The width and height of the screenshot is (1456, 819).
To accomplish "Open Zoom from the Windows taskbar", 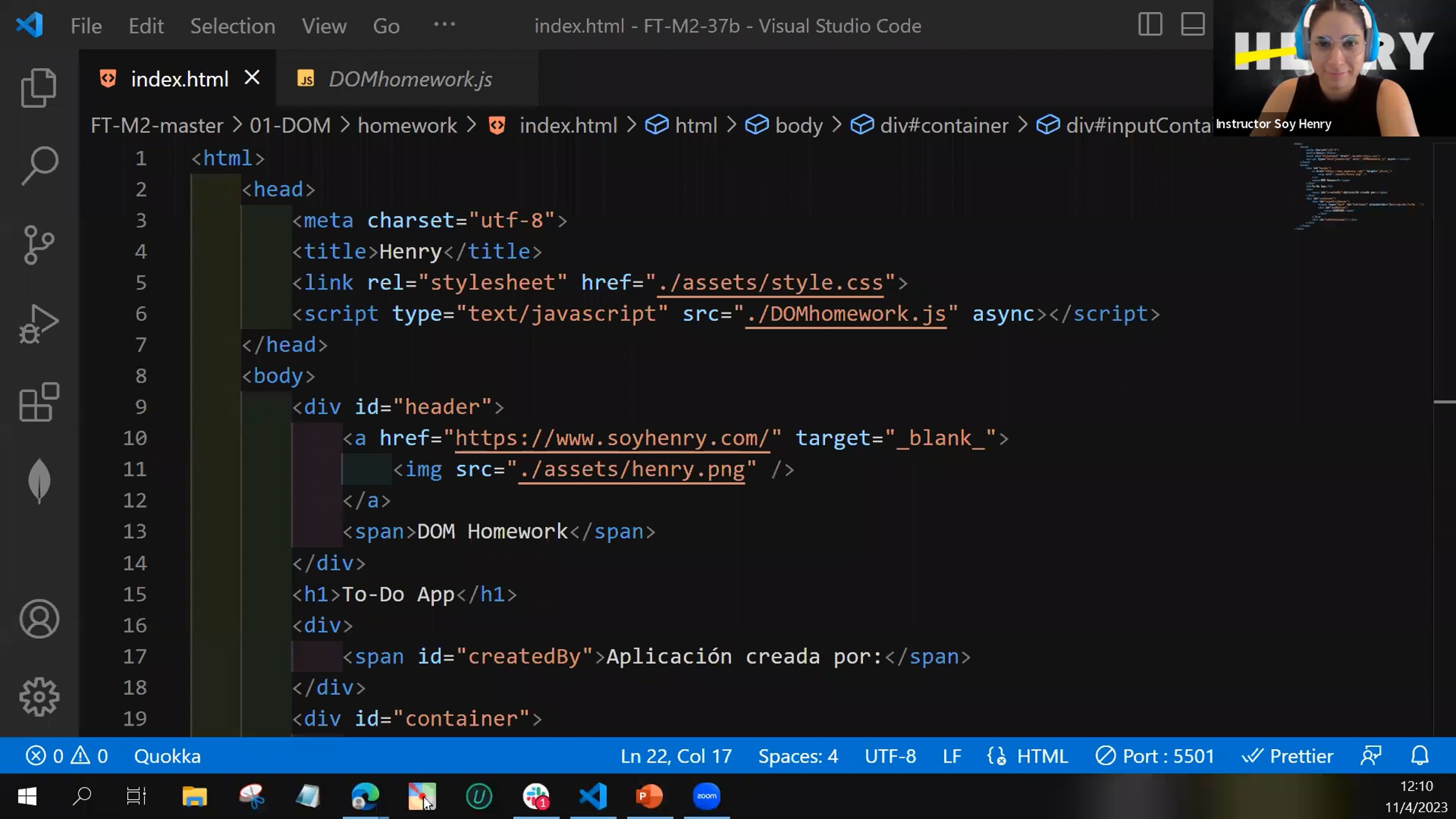I will point(706,796).
